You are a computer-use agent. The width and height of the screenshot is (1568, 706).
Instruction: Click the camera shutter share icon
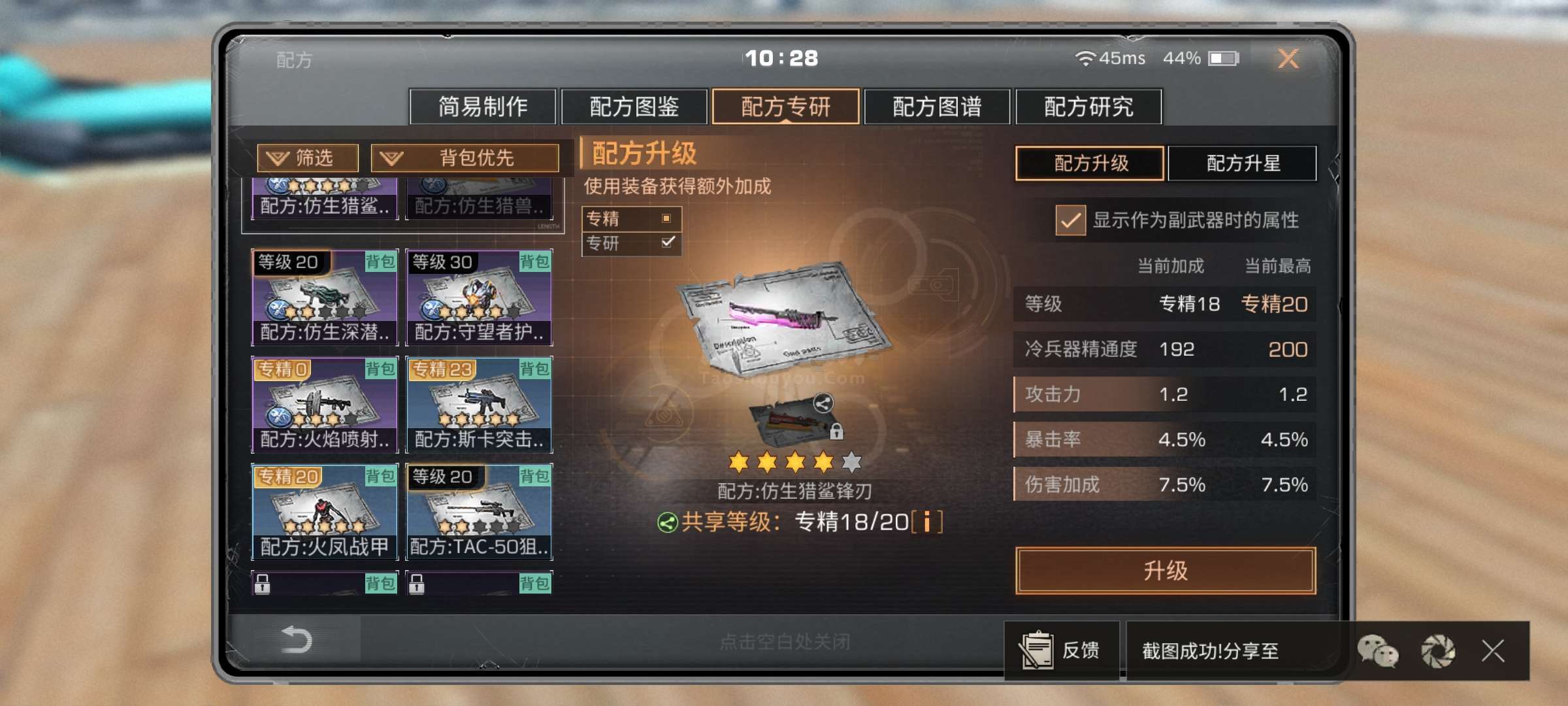(1438, 651)
